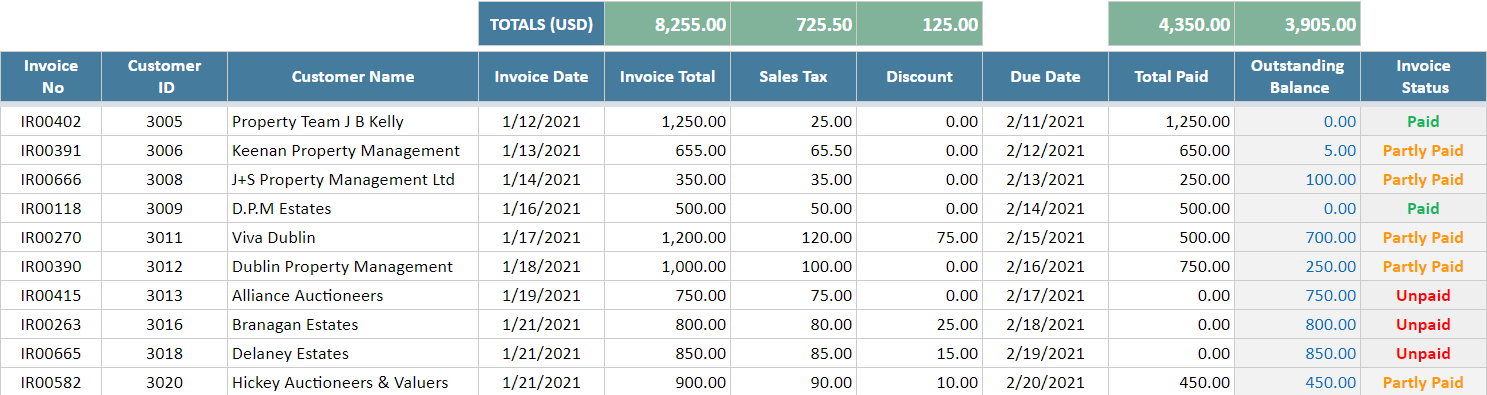The width and height of the screenshot is (1487, 395).
Task: Select the Viva Dublin customer cell
Action: [353, 238]
